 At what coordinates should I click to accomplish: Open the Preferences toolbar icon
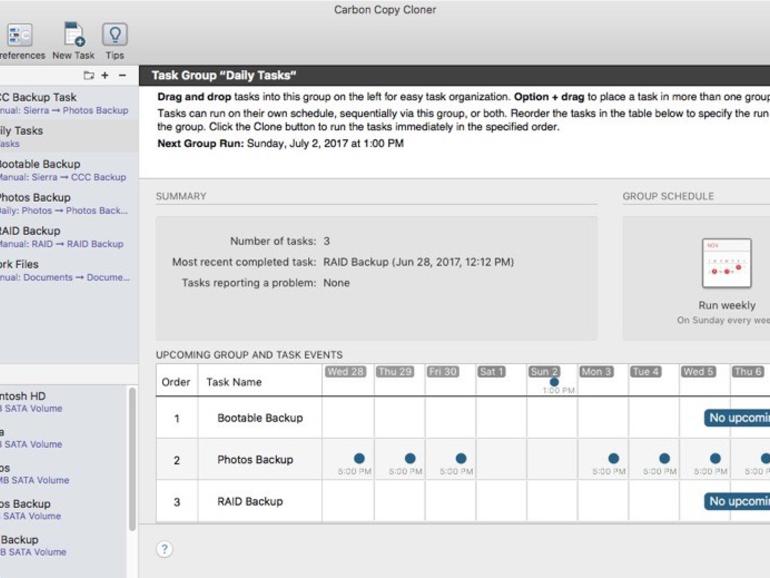point(20,35)
